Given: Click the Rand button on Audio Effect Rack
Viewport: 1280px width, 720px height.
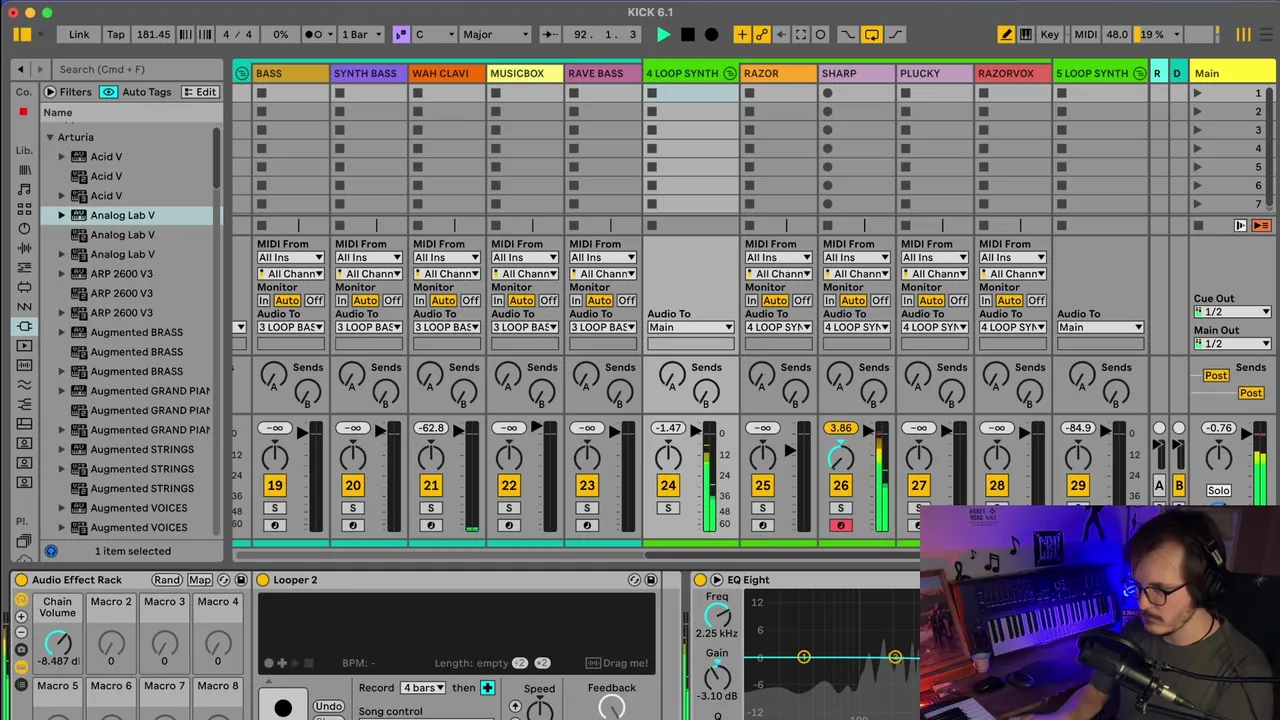Looking at the screenshot, I should click(x=167, y=580).
